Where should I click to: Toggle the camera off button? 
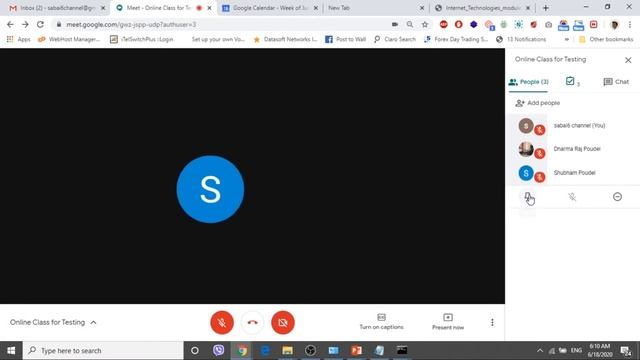tap(282, 322)
